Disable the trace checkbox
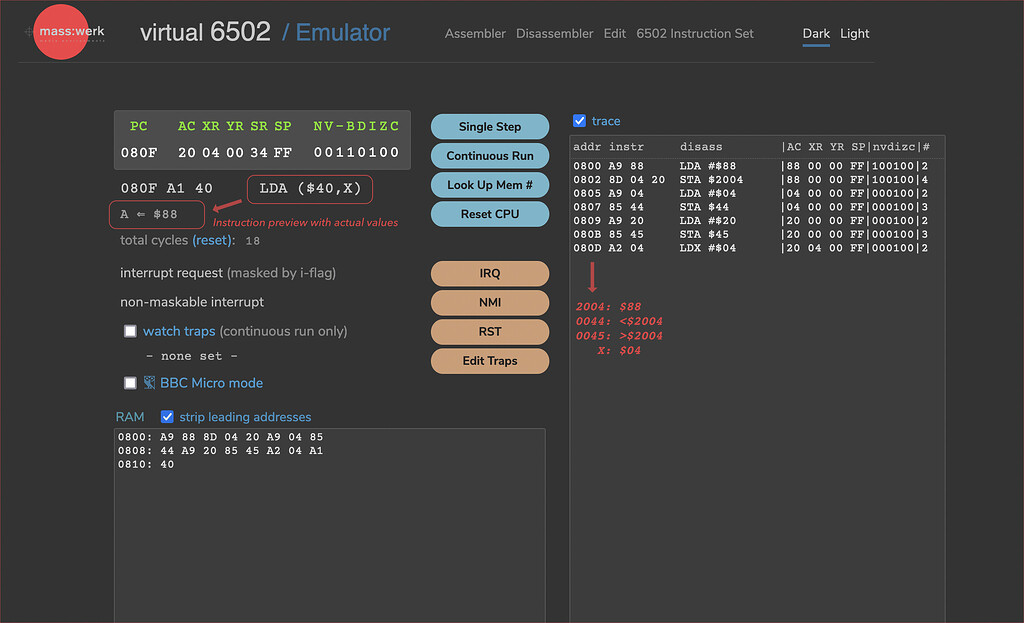The width and height of the screenshot is (1024, 623). 579,120
